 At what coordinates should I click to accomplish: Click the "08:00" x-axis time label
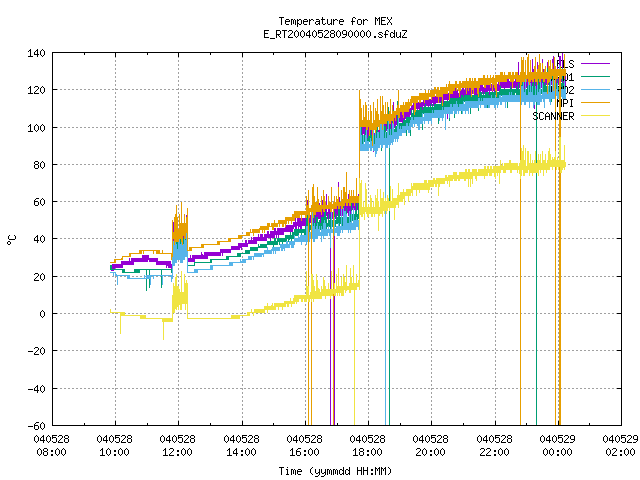point(51,452)
